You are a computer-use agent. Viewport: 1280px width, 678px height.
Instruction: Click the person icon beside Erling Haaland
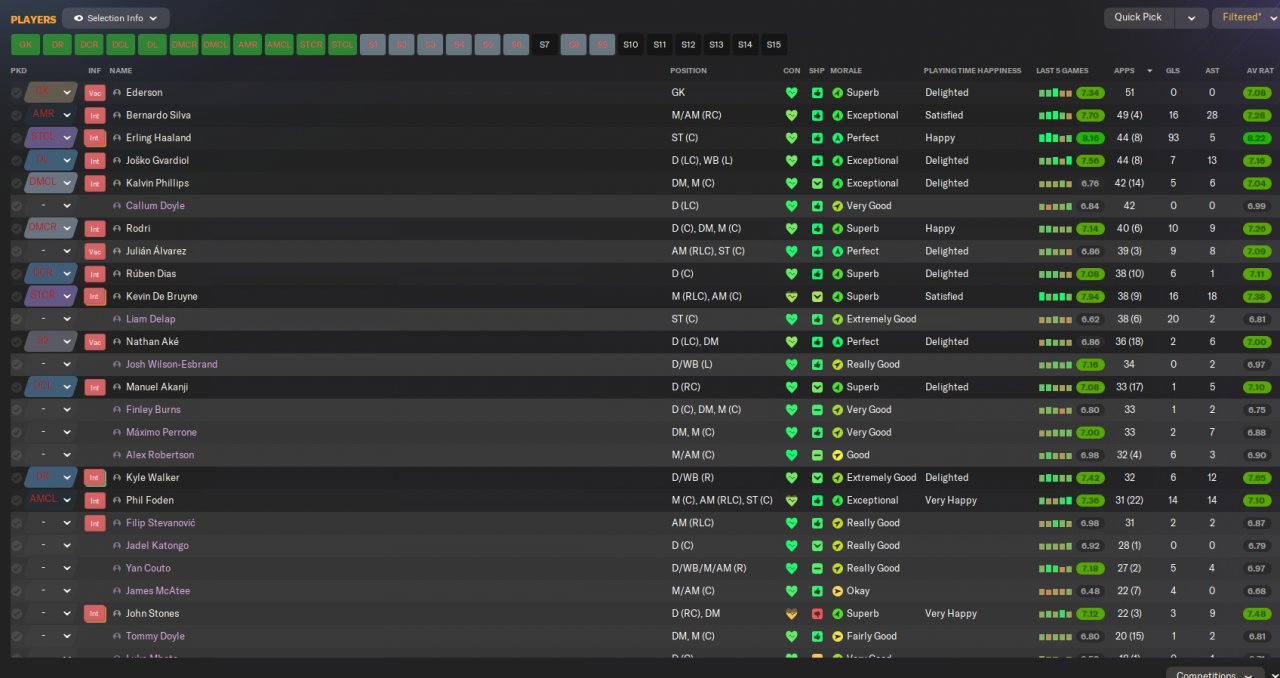tap(117, 138)
